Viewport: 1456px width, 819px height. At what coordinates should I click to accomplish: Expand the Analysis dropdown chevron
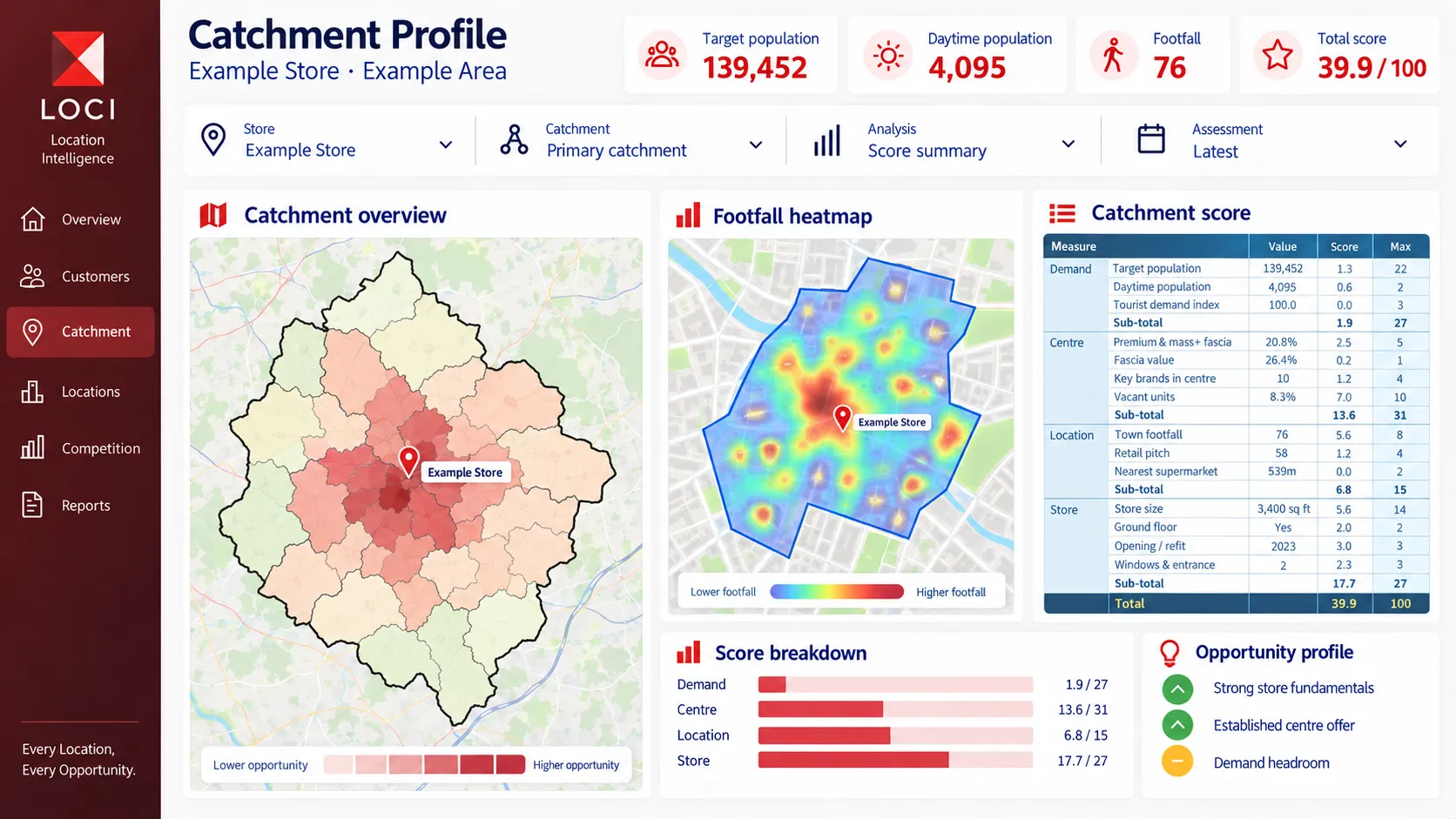(1068, 144)
